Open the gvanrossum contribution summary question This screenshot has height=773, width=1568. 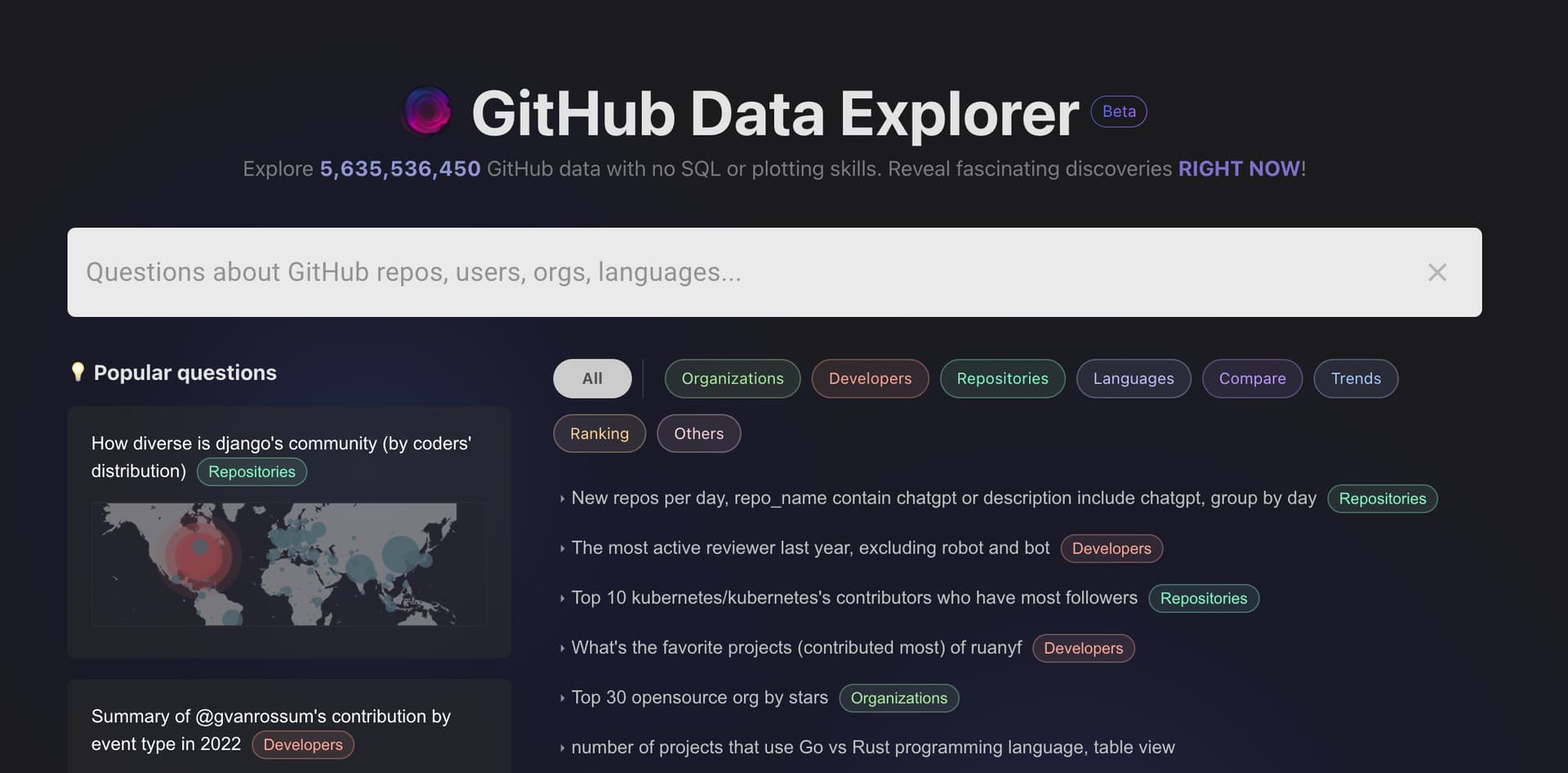pyautogui.click(x=270, y=730)
